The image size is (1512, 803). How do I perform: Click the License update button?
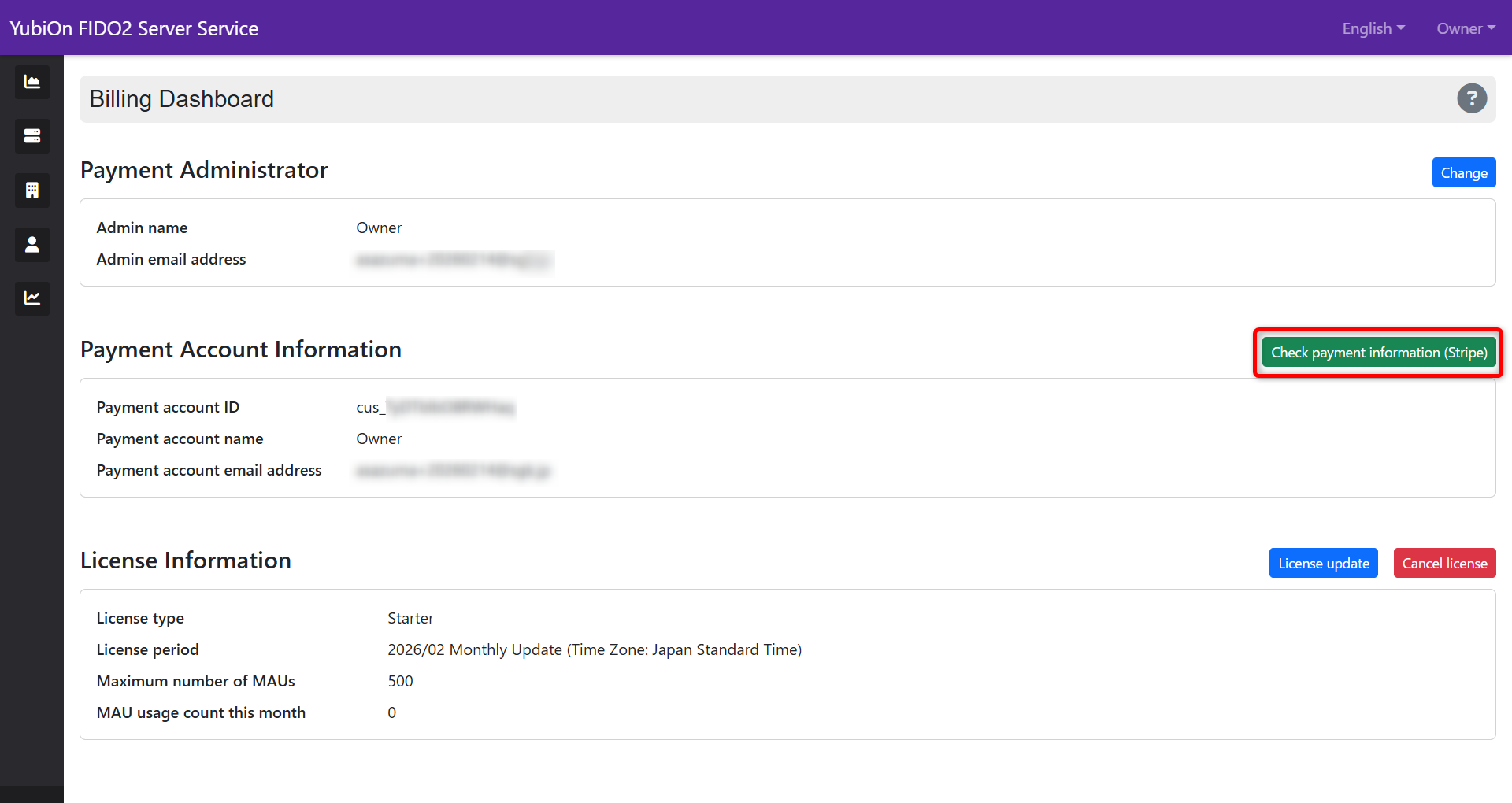(x=1323, y=564)
